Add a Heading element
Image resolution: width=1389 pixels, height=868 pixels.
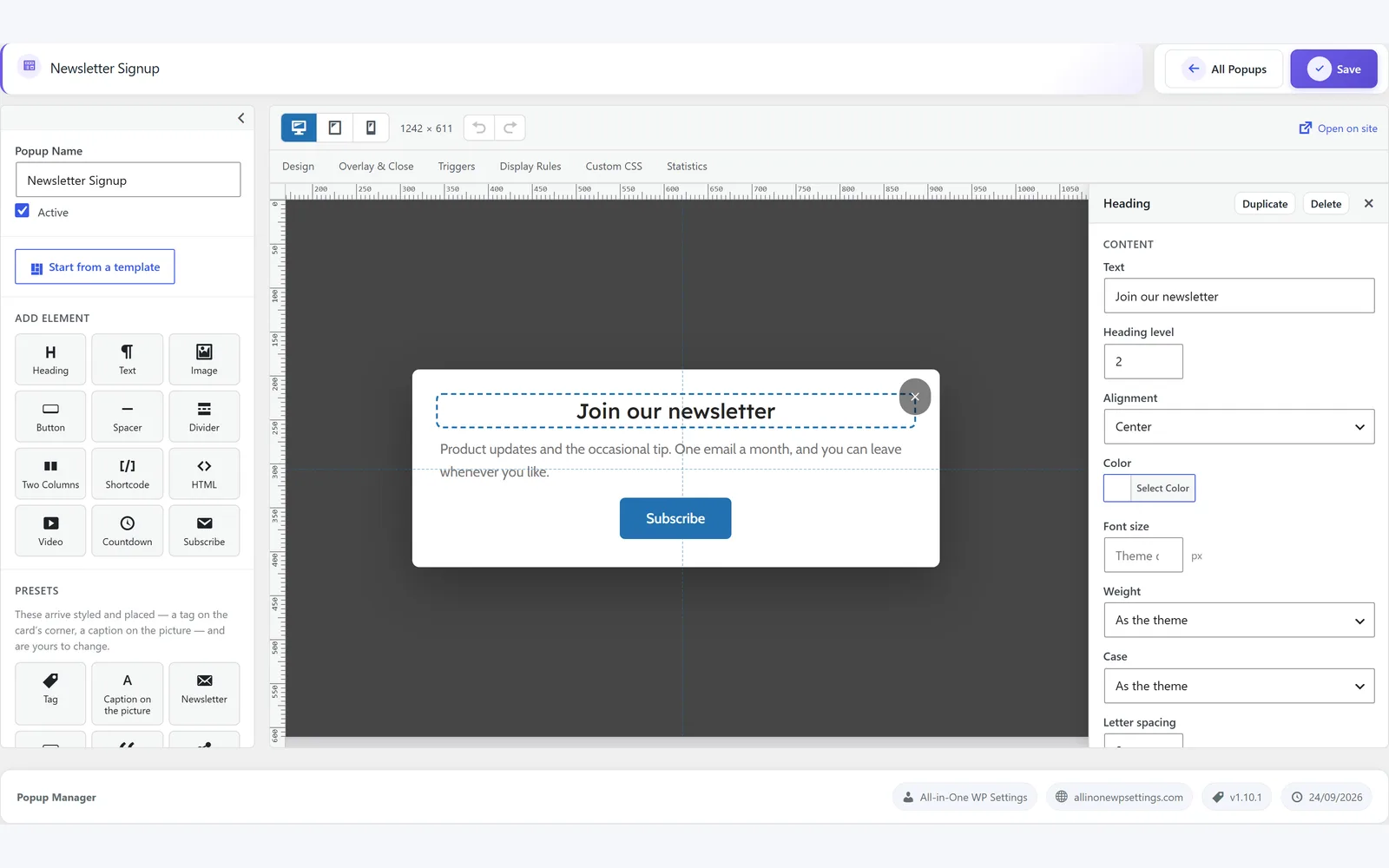click(50, 359)
